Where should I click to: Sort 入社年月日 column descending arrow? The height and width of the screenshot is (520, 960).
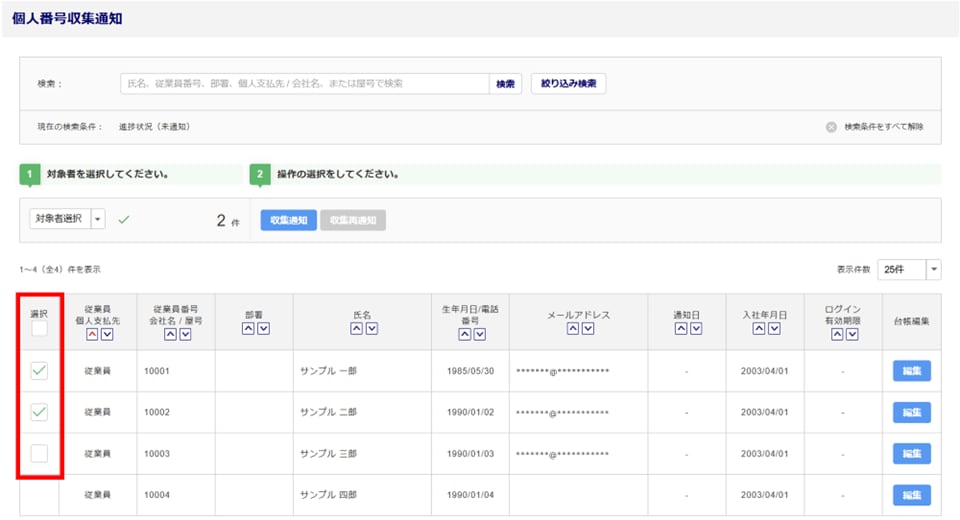(773, 329)
